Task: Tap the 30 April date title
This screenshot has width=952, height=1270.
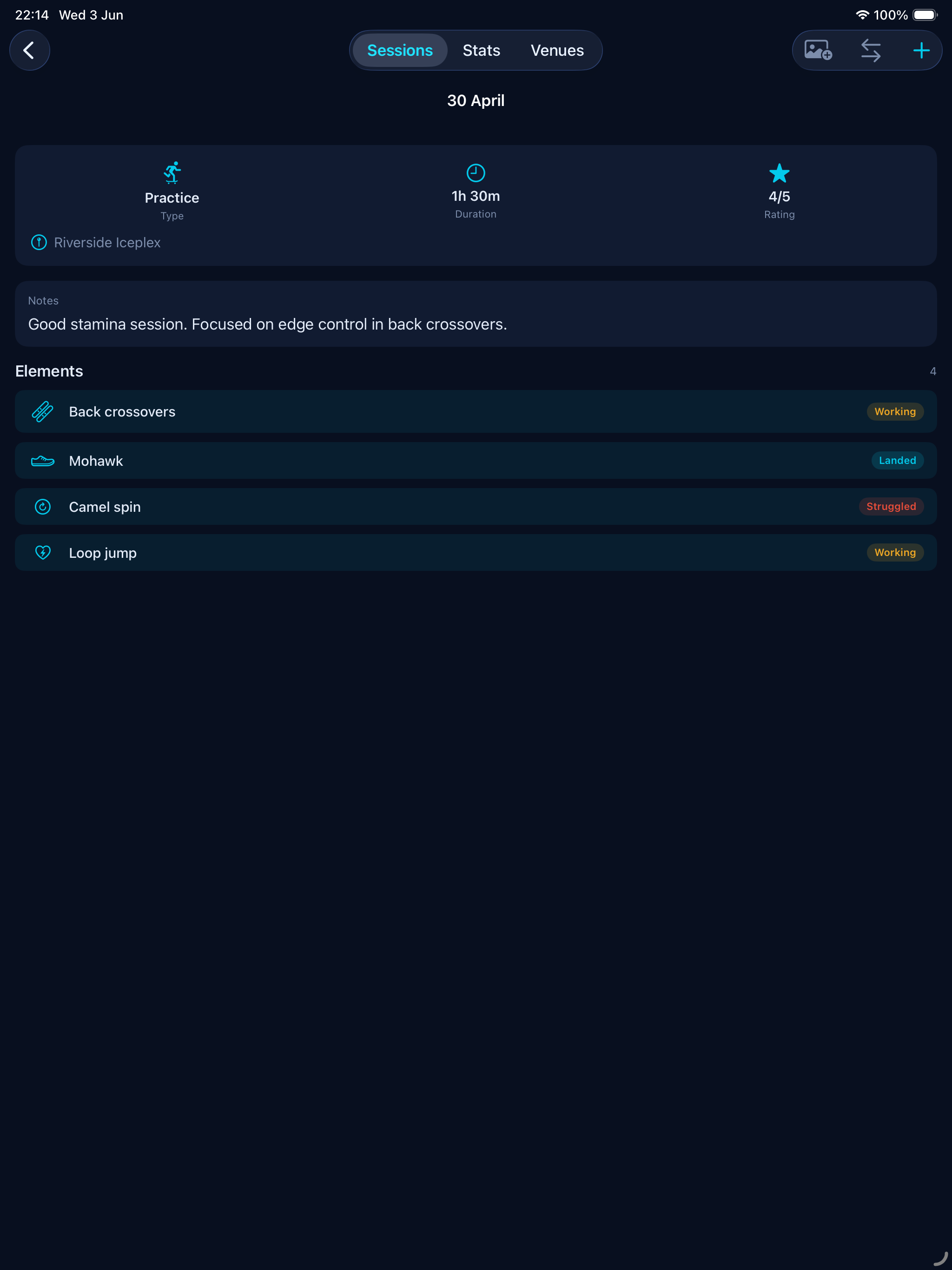Action: point(476,100)
